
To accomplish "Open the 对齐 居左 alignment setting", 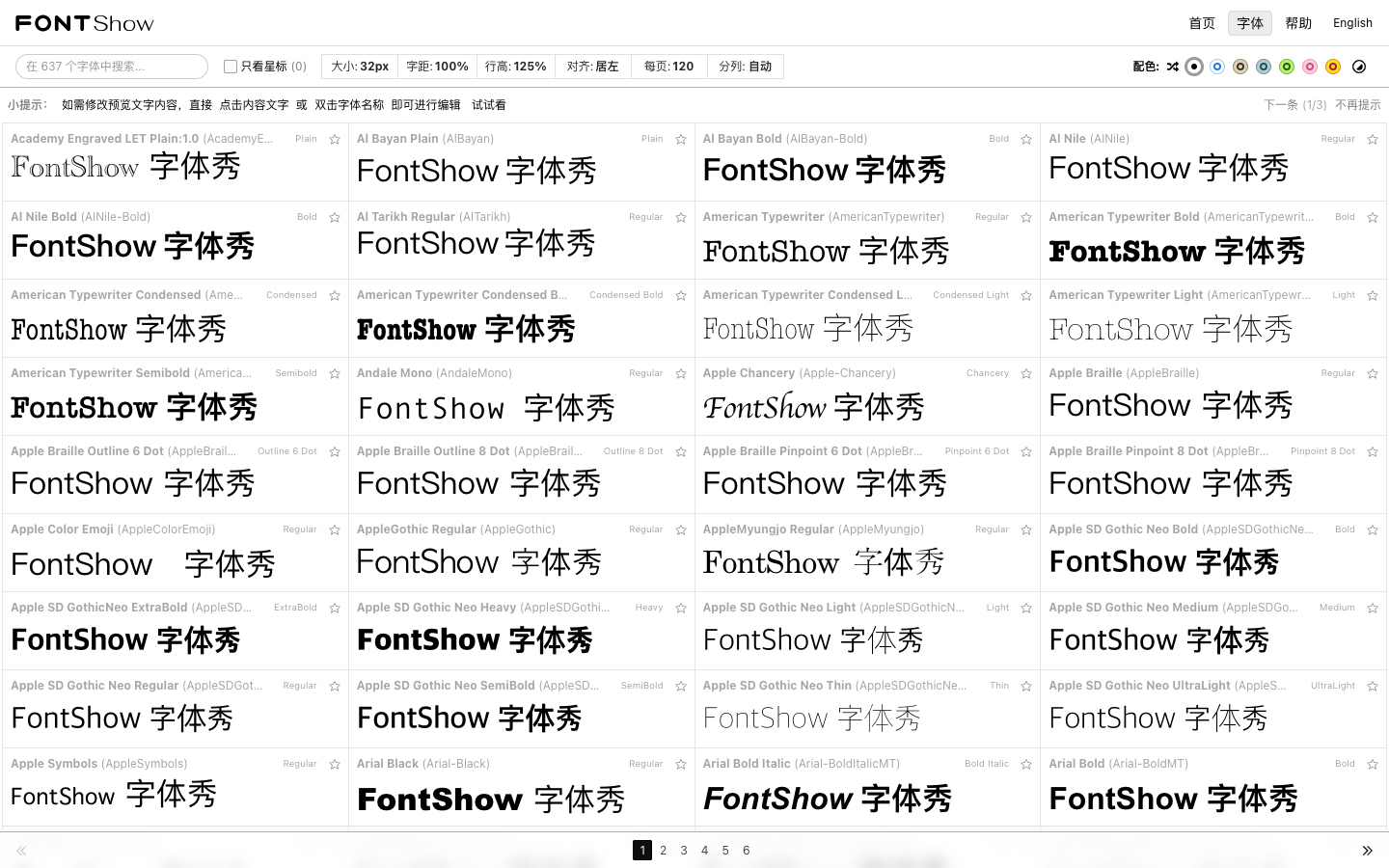I will point(593,67).
